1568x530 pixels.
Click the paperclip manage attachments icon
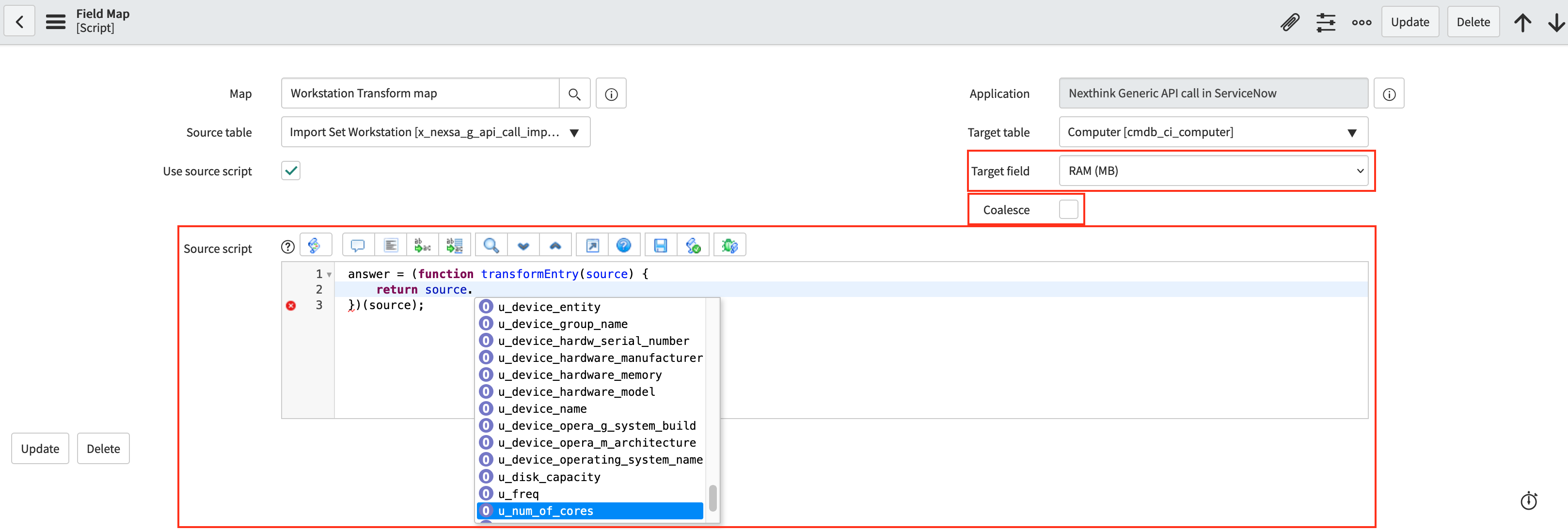(x=1290, y=22)
